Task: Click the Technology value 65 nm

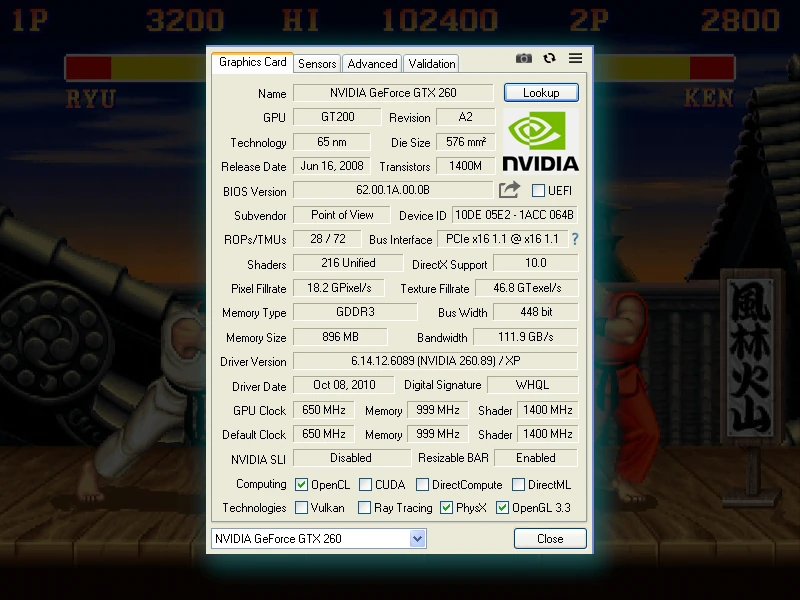Action: [332, 142]
